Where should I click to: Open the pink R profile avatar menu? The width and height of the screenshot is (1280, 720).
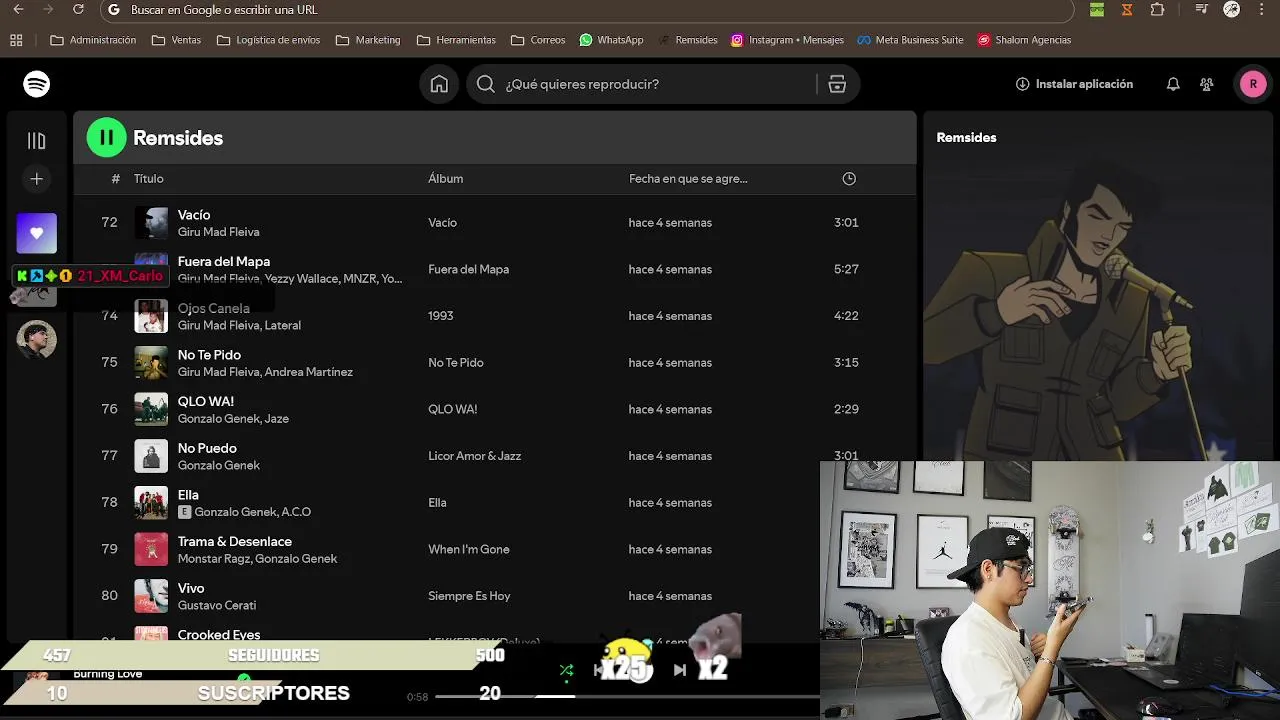click(1253, 84)
